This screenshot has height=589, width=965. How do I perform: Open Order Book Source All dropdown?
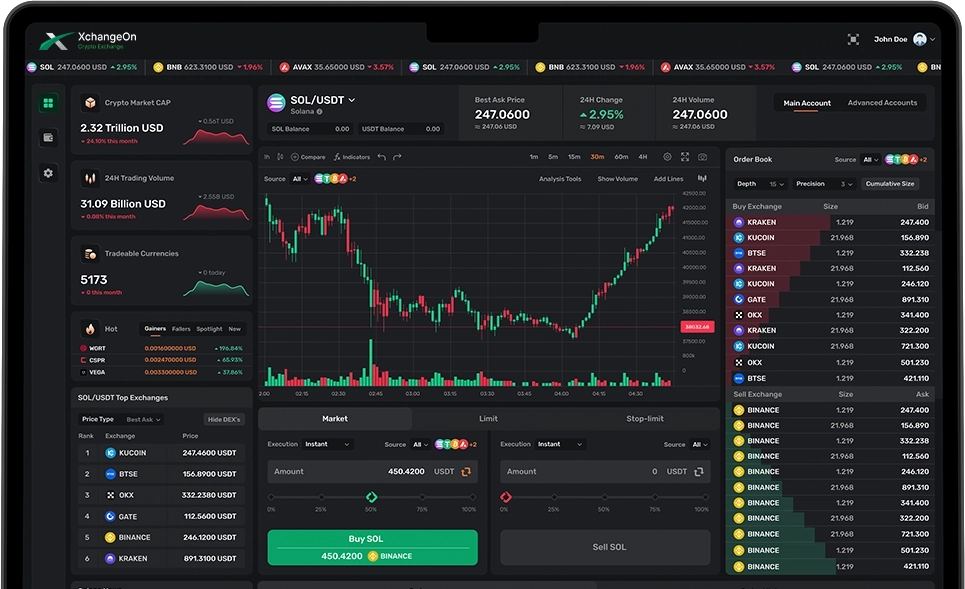870,159
